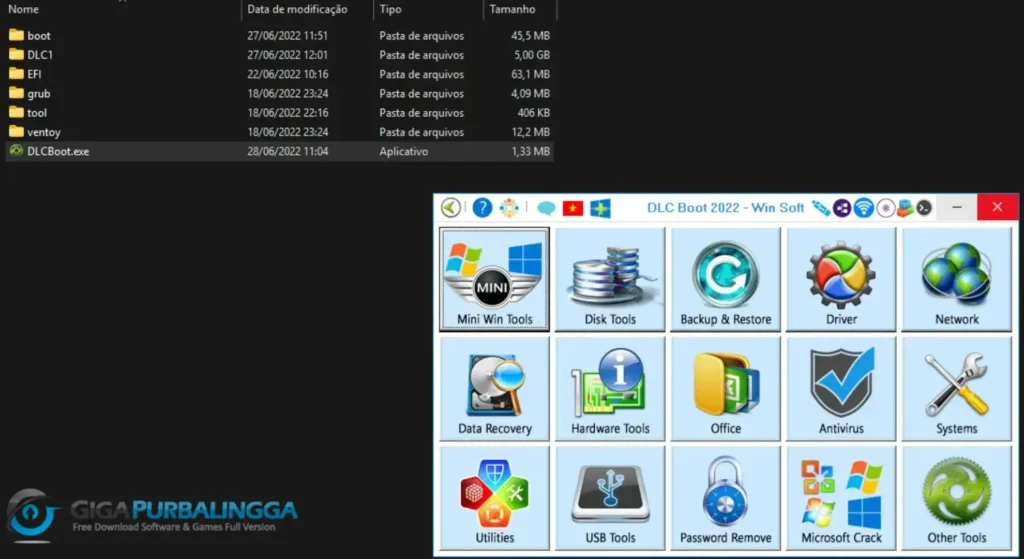Minimize the DLC Boot 2022 window
1024x559 pixels.
point(957,207)
